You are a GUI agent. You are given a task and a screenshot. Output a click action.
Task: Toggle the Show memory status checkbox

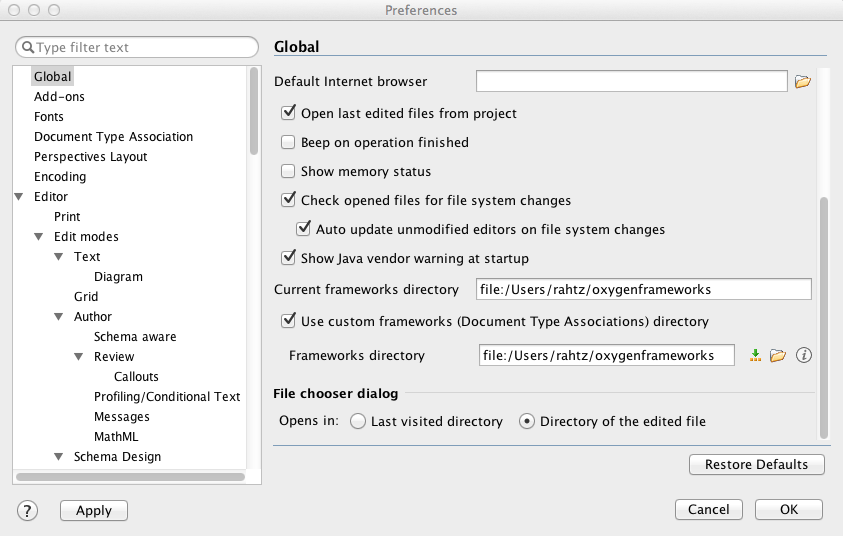point(289,171)
